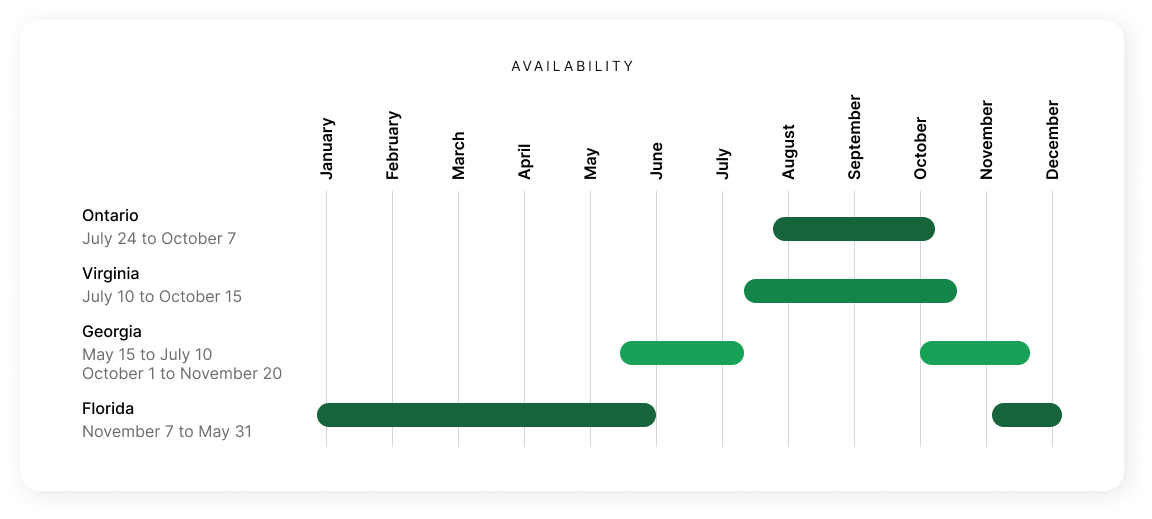The image size is (1152, 519).
Task: Click the Georgia region label
Action: point(112,332)
